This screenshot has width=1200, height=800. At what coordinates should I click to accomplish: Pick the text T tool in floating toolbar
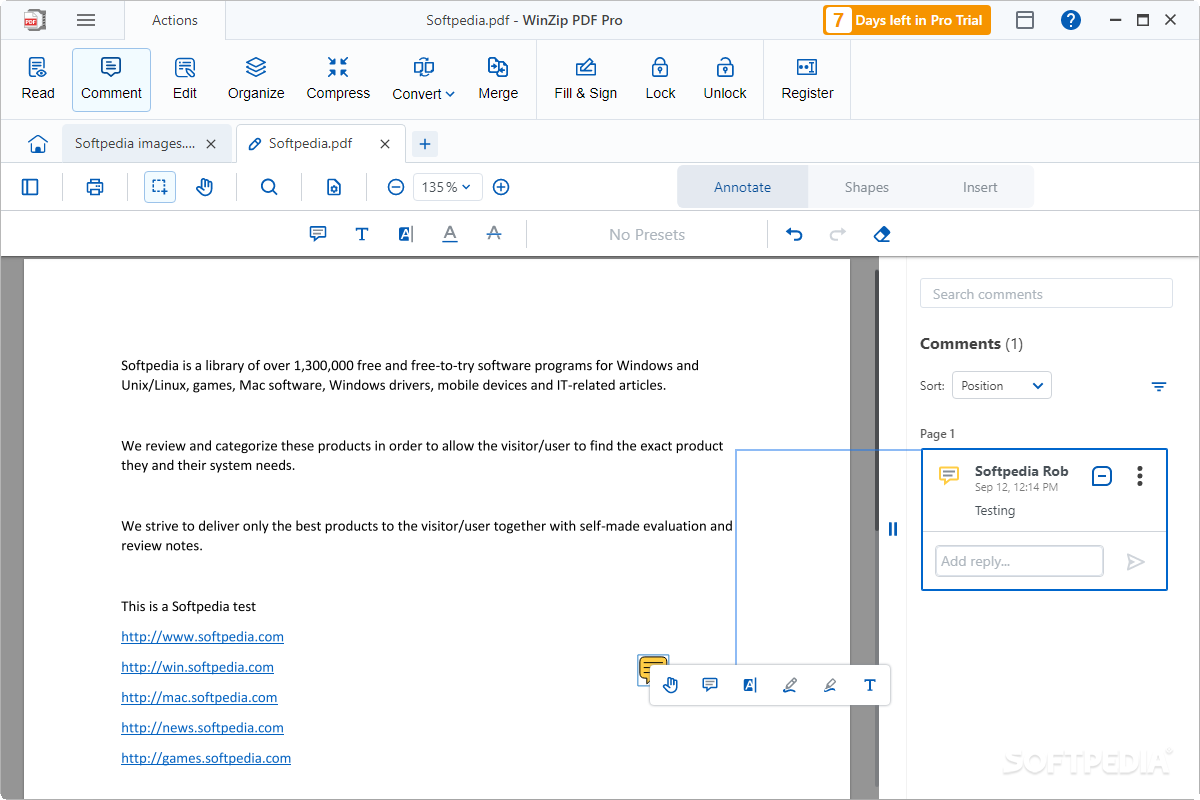[870, 685]
